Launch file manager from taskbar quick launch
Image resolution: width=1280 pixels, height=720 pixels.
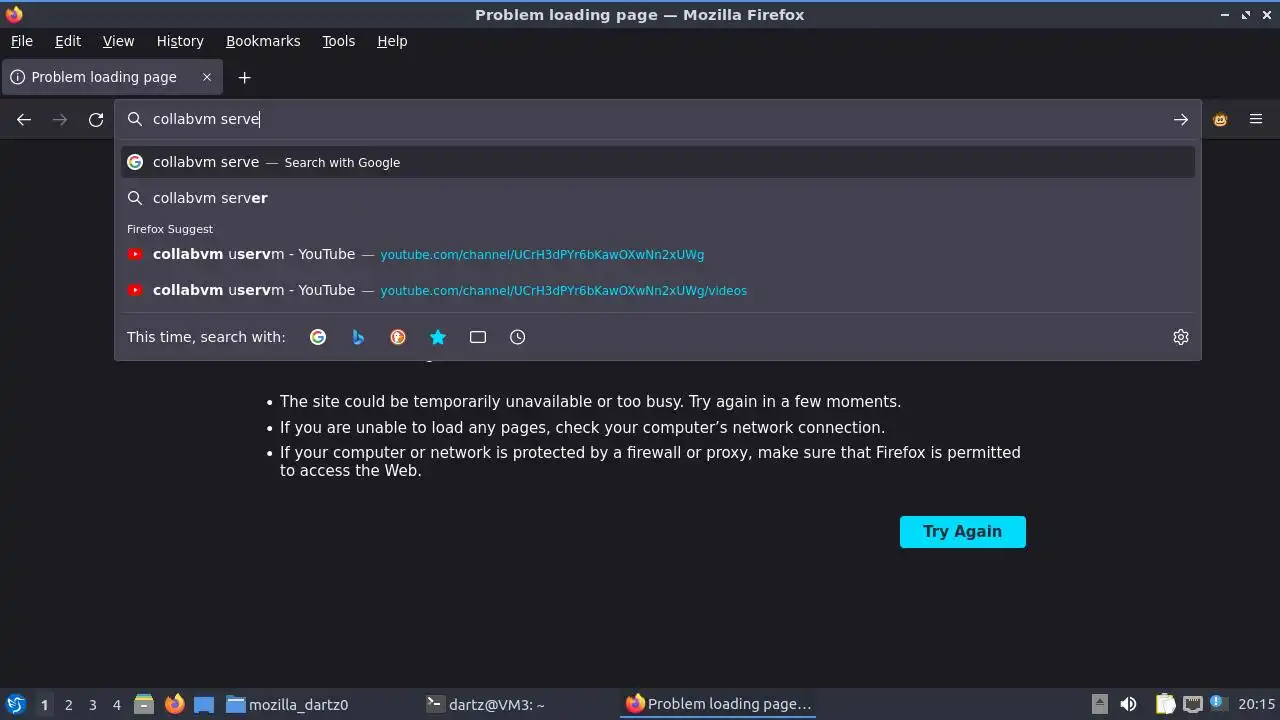click(144, 704)
